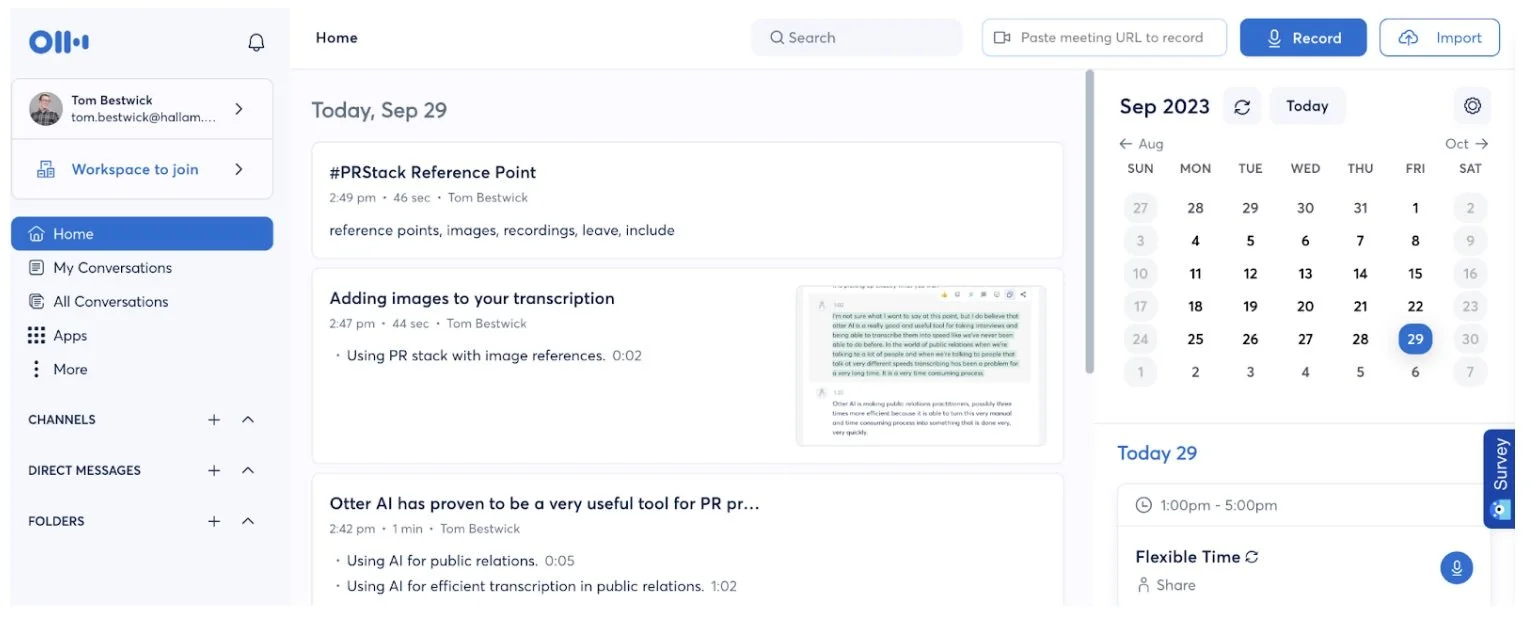Screen dimensions: 1532x638
Task: Select September 15 on calendar
Action: (1415, 273)
